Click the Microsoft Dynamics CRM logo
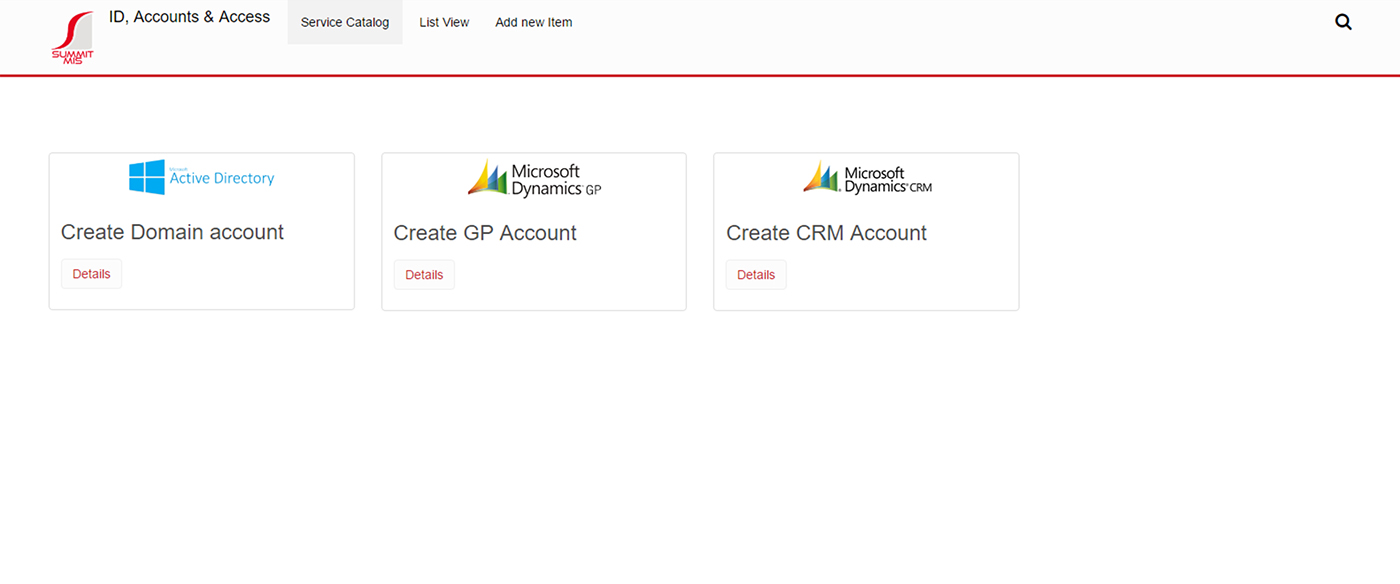Screen dimensions: 1400x584 click(x=867, y=178)
